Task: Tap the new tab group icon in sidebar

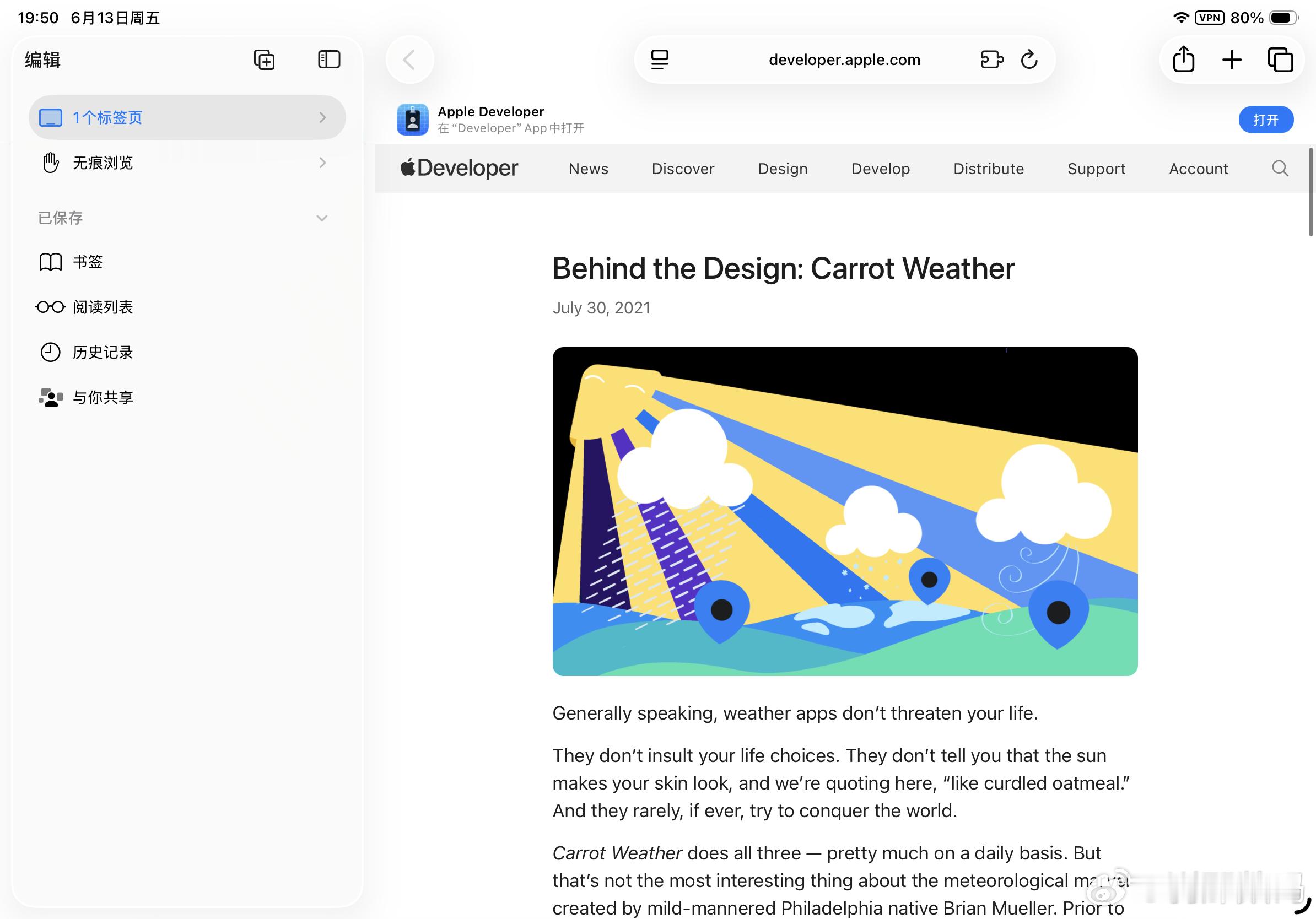Action: coord(264,60)
